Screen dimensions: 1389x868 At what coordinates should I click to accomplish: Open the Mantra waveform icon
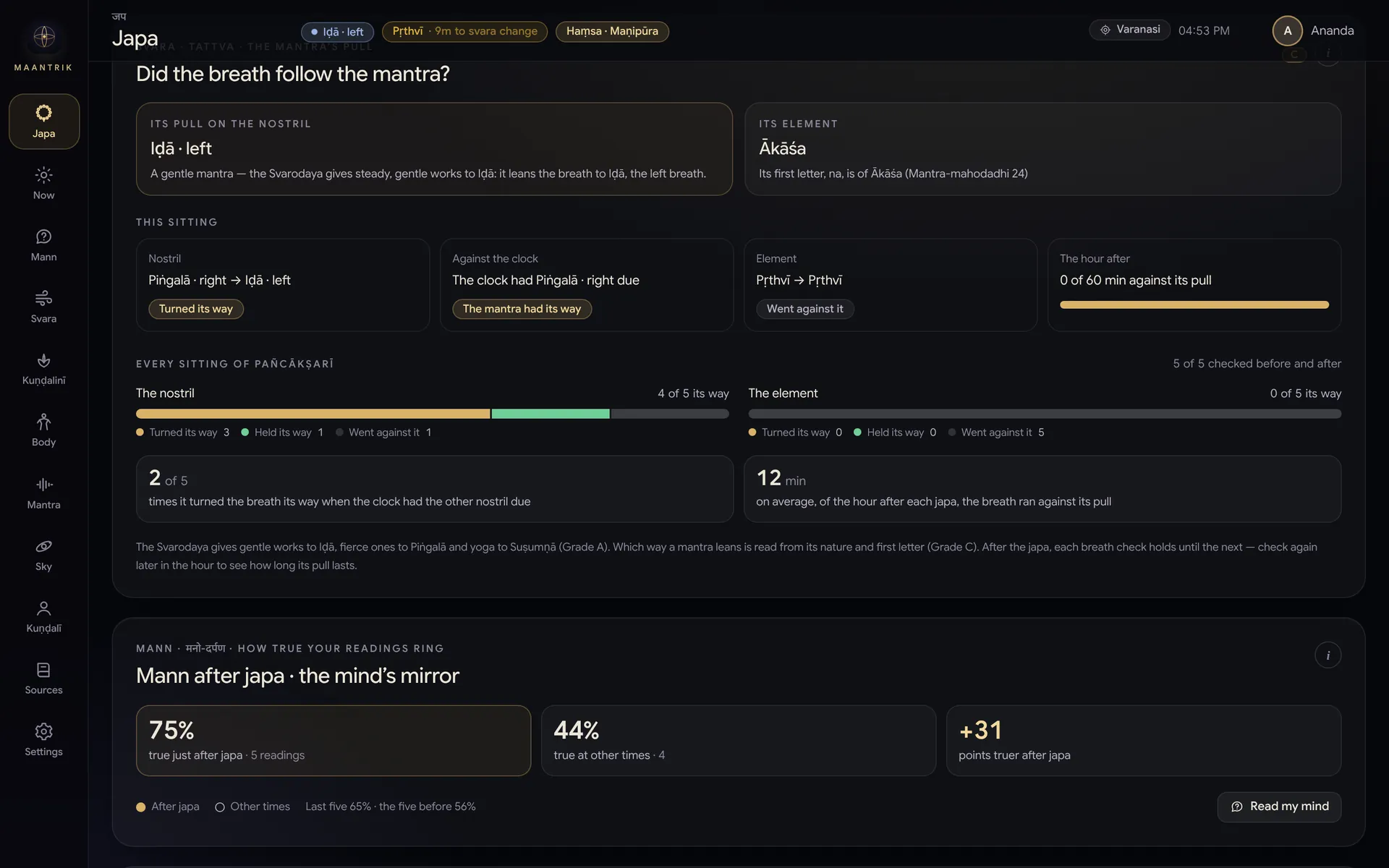click(43, 484)
